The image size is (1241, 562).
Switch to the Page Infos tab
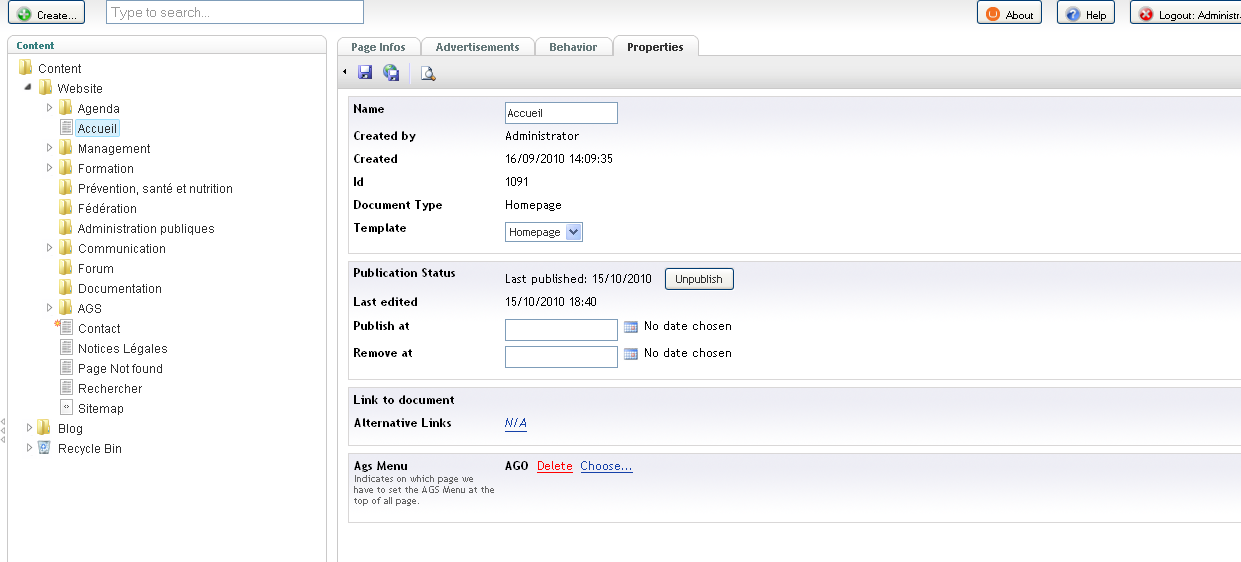pos(378,47)
